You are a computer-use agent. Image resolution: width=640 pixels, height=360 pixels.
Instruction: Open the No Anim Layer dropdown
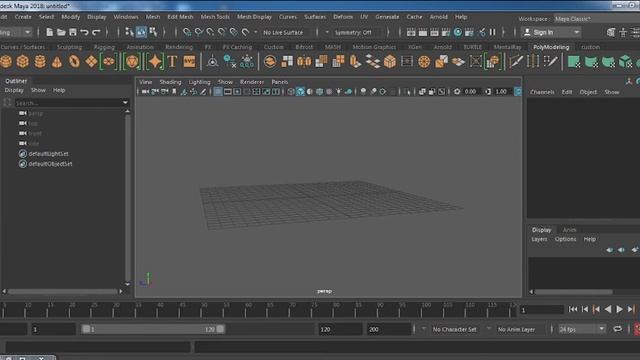516,329
